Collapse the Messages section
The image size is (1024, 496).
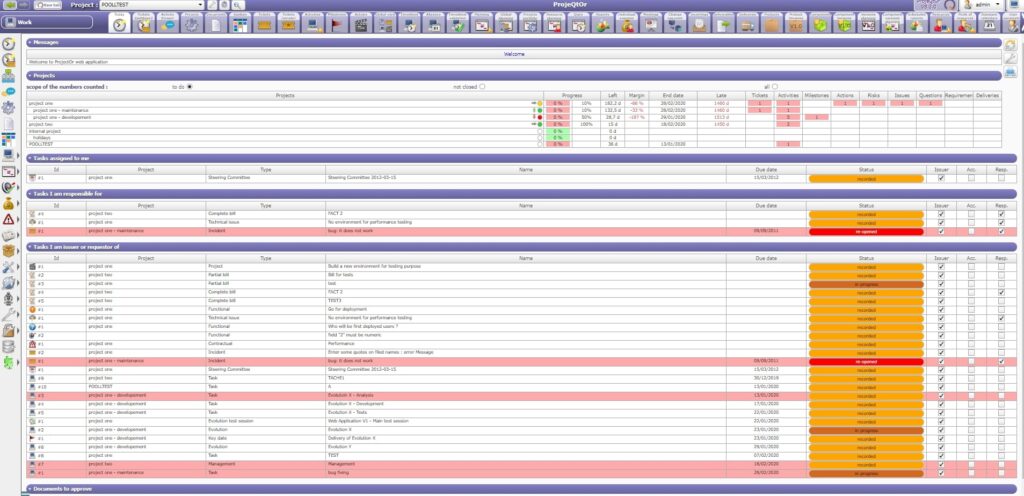coord(30,42)
